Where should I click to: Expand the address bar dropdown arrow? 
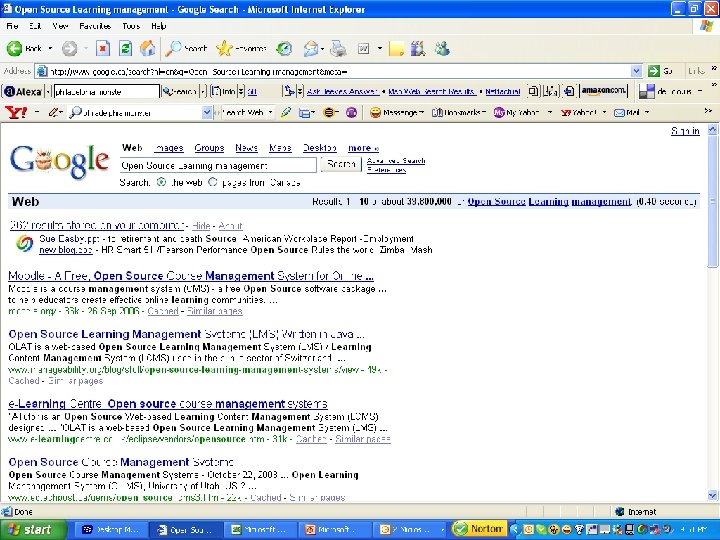[636, 71]
